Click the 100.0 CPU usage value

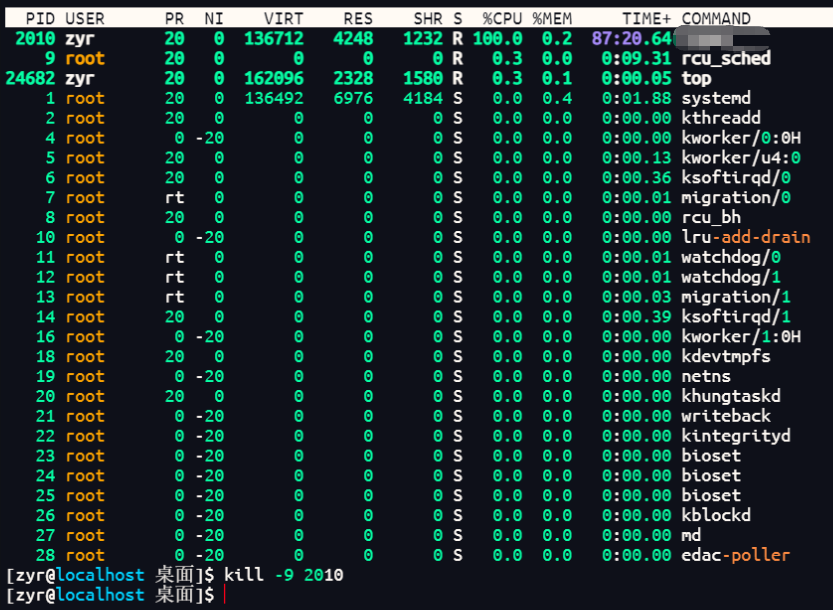click(x=497, y=38)
